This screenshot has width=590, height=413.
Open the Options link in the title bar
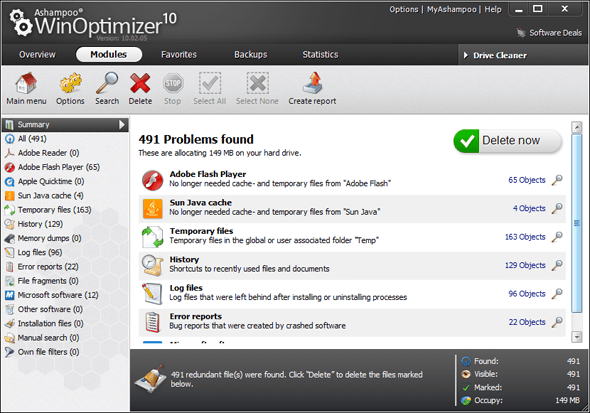pos(404,9)
